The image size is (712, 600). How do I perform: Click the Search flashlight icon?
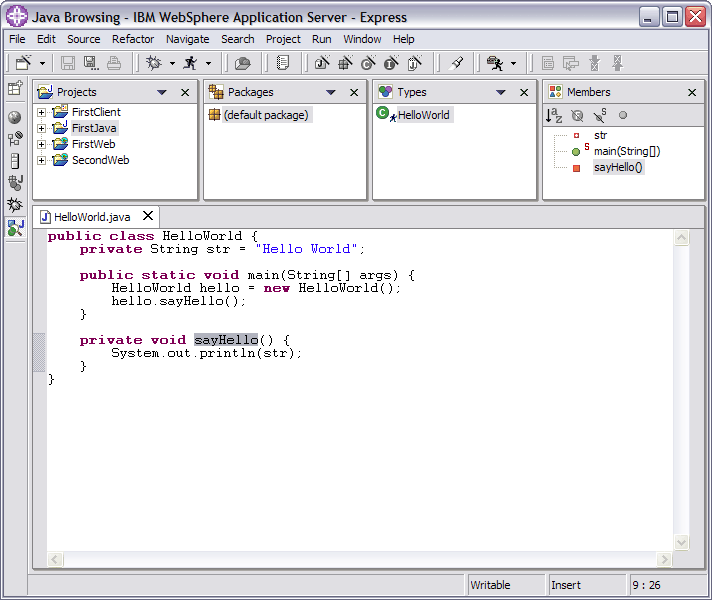pos(456,63)
